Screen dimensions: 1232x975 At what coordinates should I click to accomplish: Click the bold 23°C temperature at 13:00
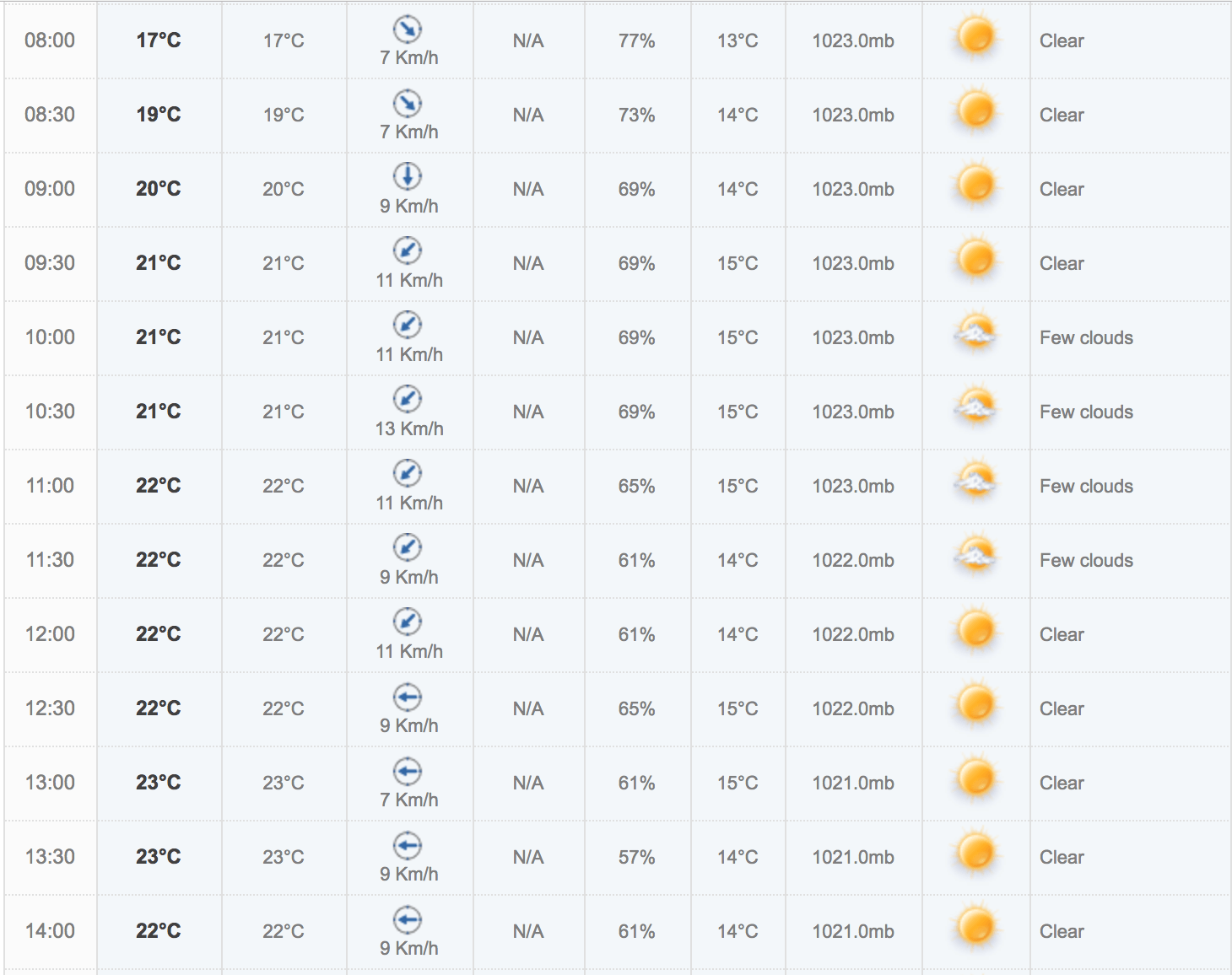pyautogui.click(x=159, y=783)
